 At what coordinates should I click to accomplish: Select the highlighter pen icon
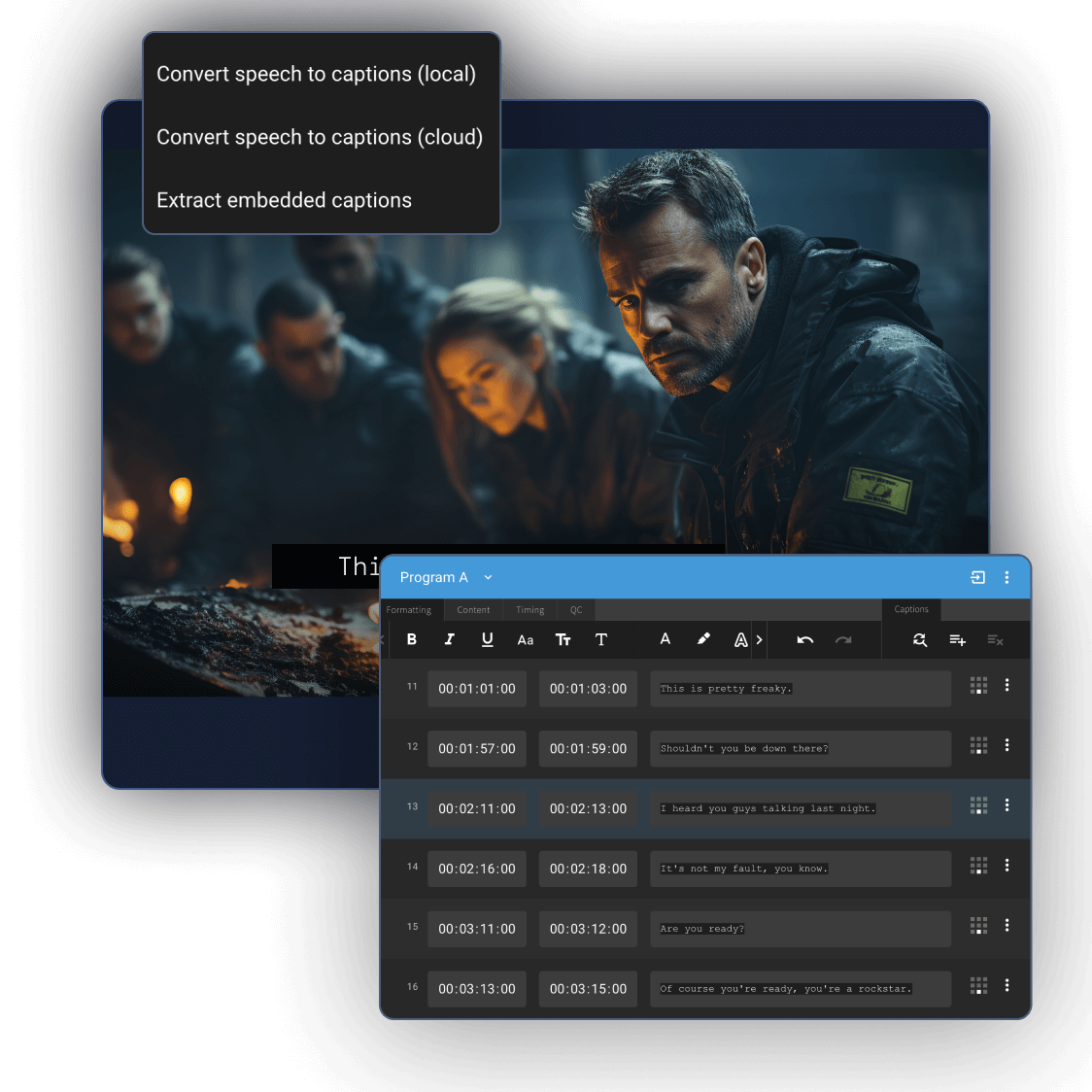[x=703, y=639]
